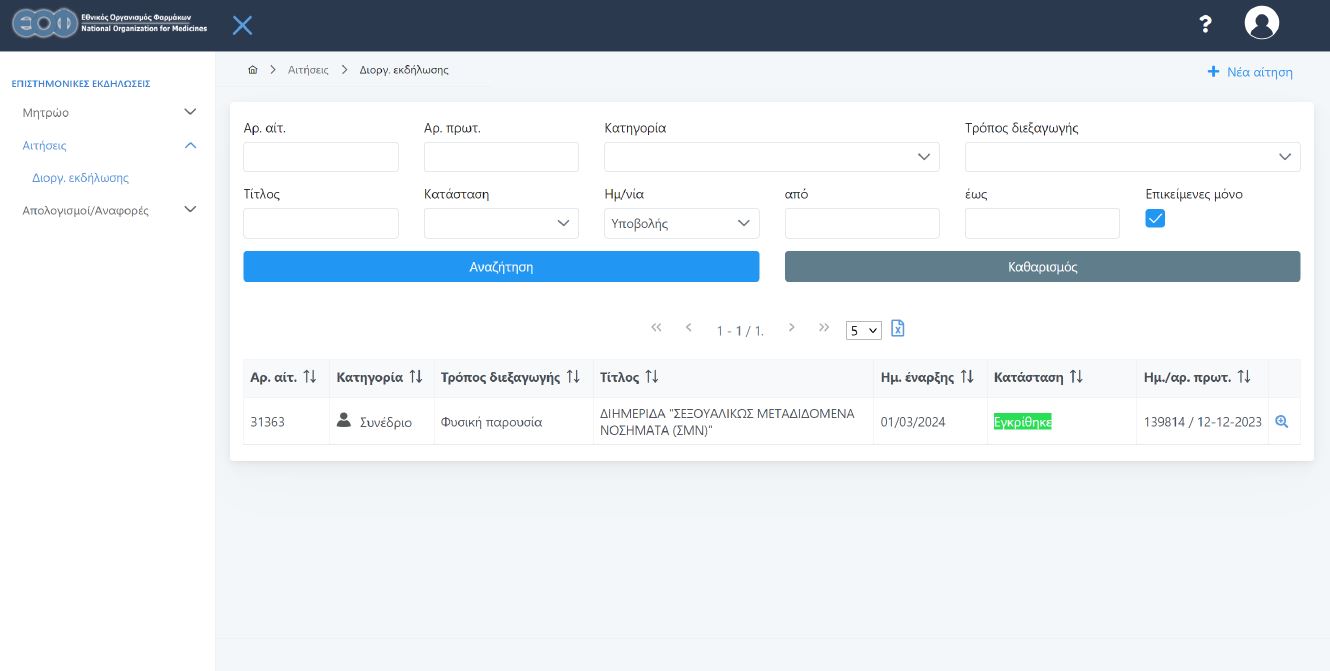
Task: Select Διοργ. εκδήλωσης in the sidebar
Action: [80, 178]
